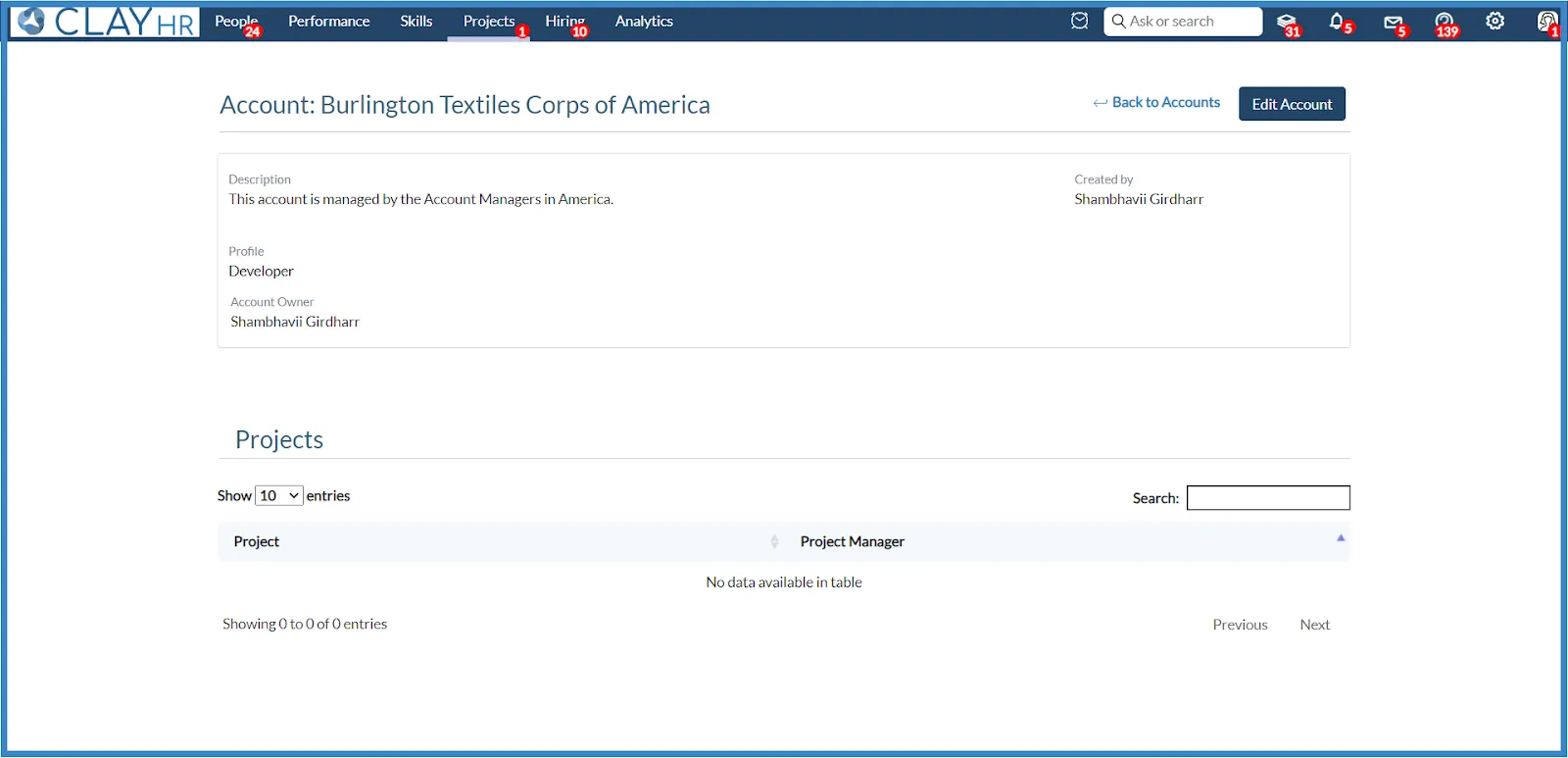Open the Analytics menu

pos(644,21)
